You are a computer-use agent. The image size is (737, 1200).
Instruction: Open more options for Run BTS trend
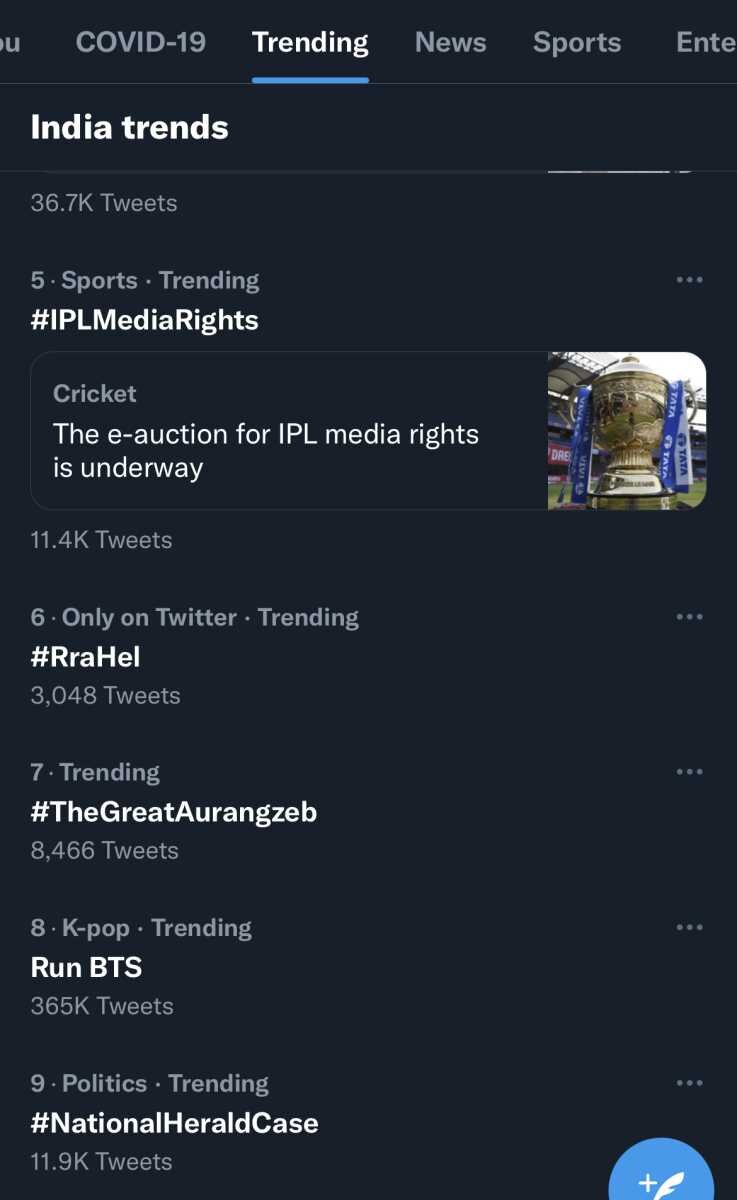[x=689, y=928]
